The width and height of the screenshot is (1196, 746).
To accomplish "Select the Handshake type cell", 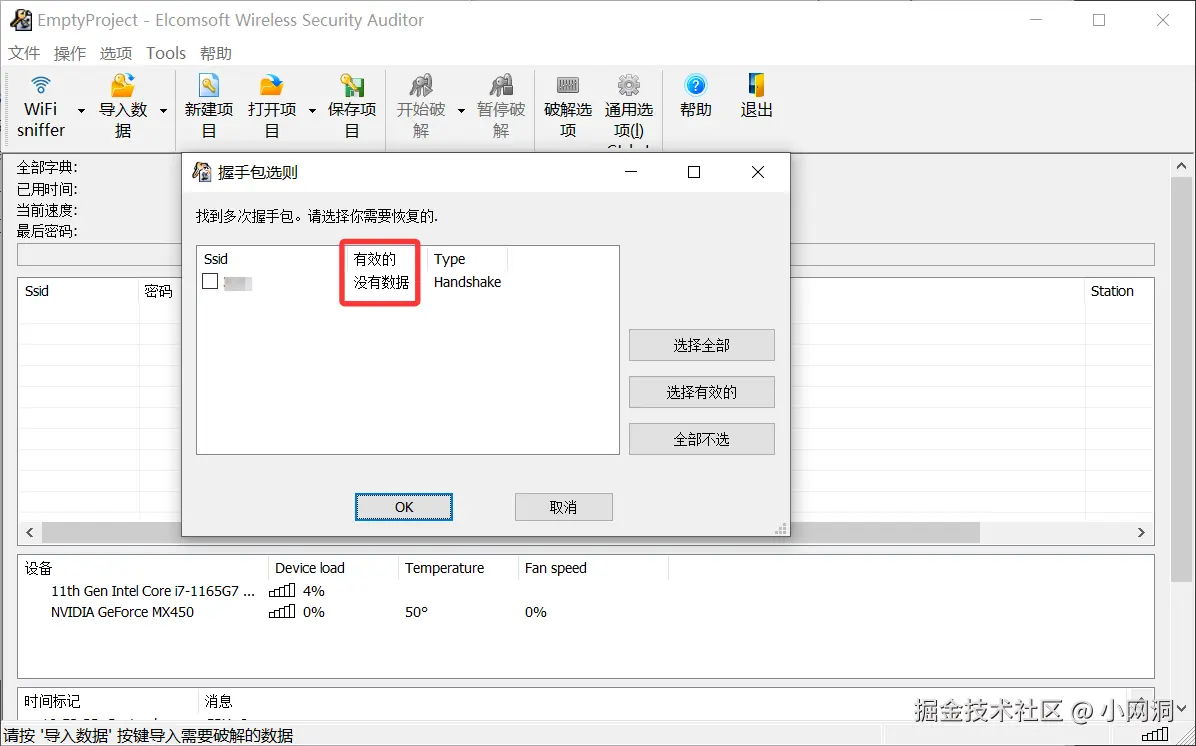I will point(467,282).
